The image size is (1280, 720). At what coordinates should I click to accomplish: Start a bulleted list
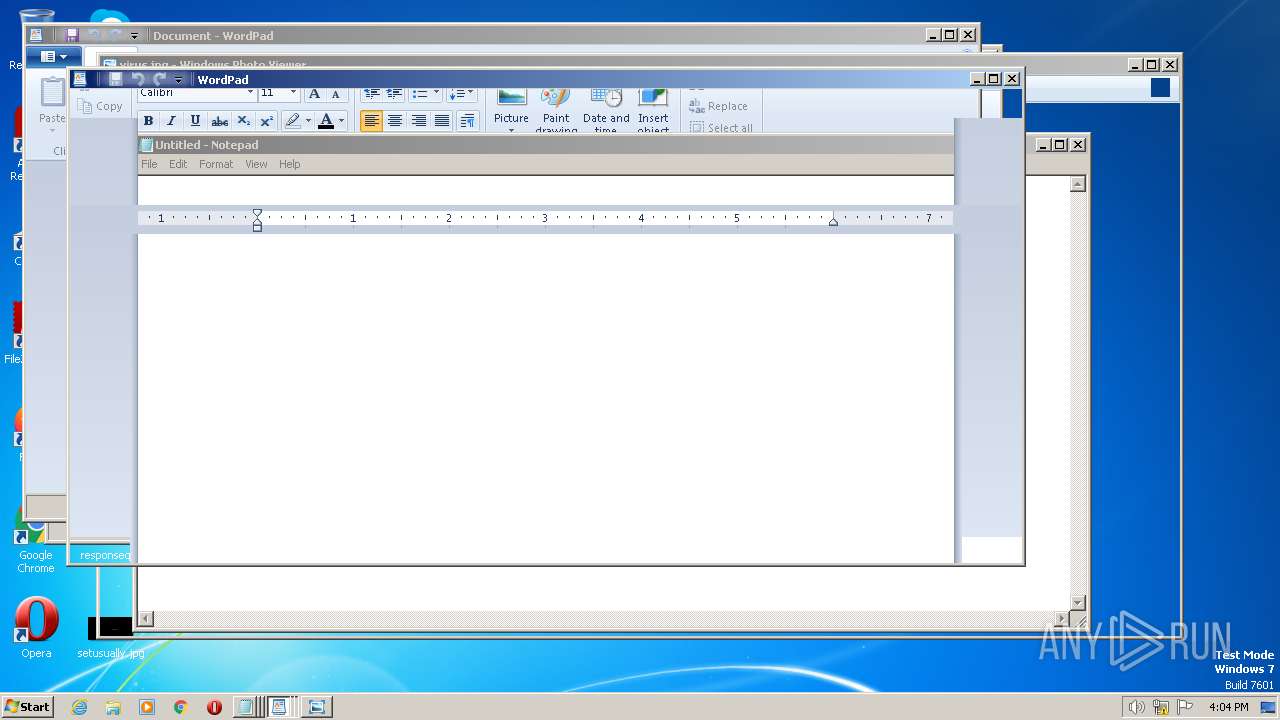(420, 94)
